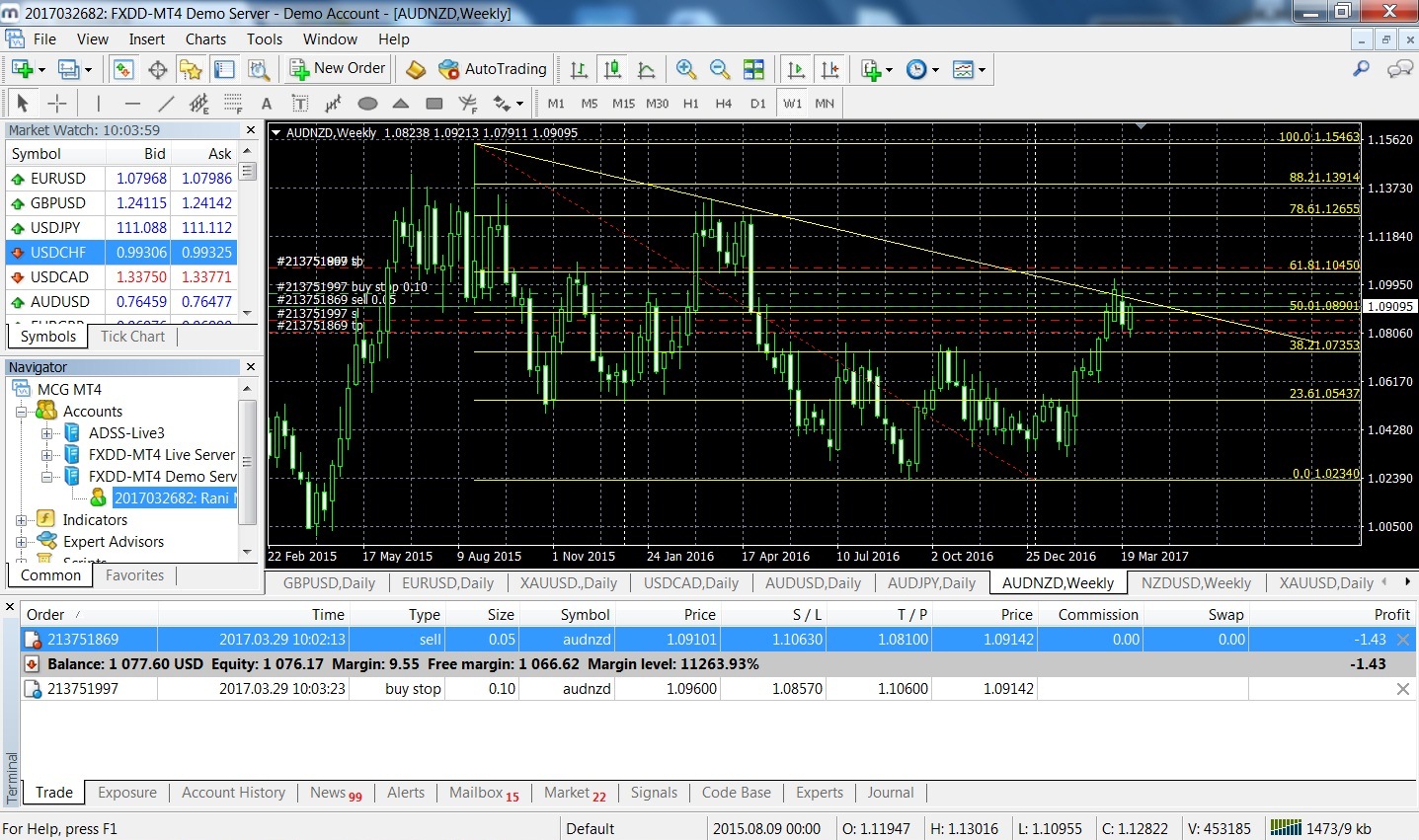Open the Templates dropdown arrow
The image size is (1419, 840).
[x=982, y=69]
